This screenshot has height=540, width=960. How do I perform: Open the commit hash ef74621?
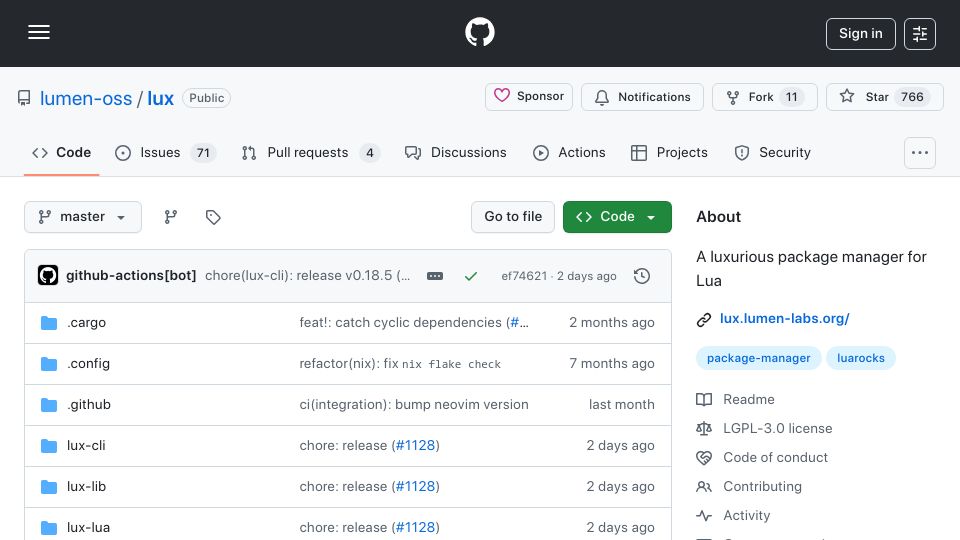524,276
